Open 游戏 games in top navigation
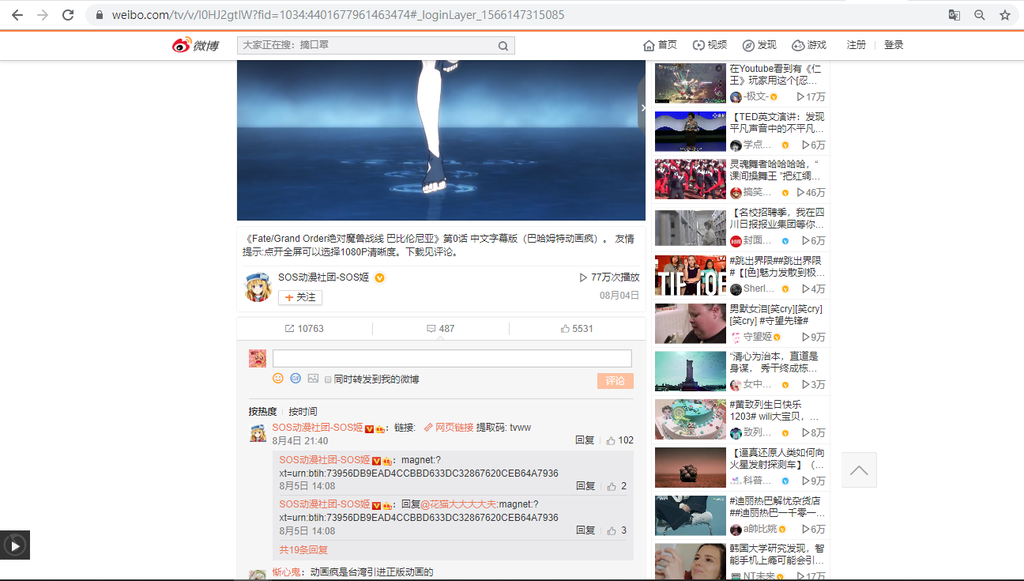This screenshot has width=1024, height=581. (809, 45)
